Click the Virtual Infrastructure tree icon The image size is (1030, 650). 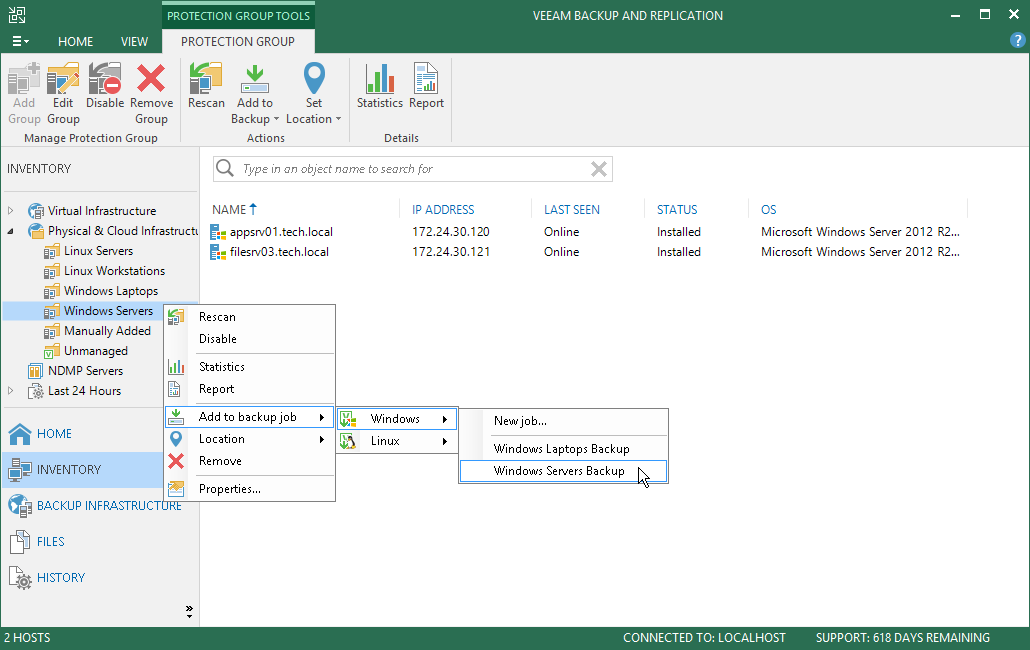point(36,211)
